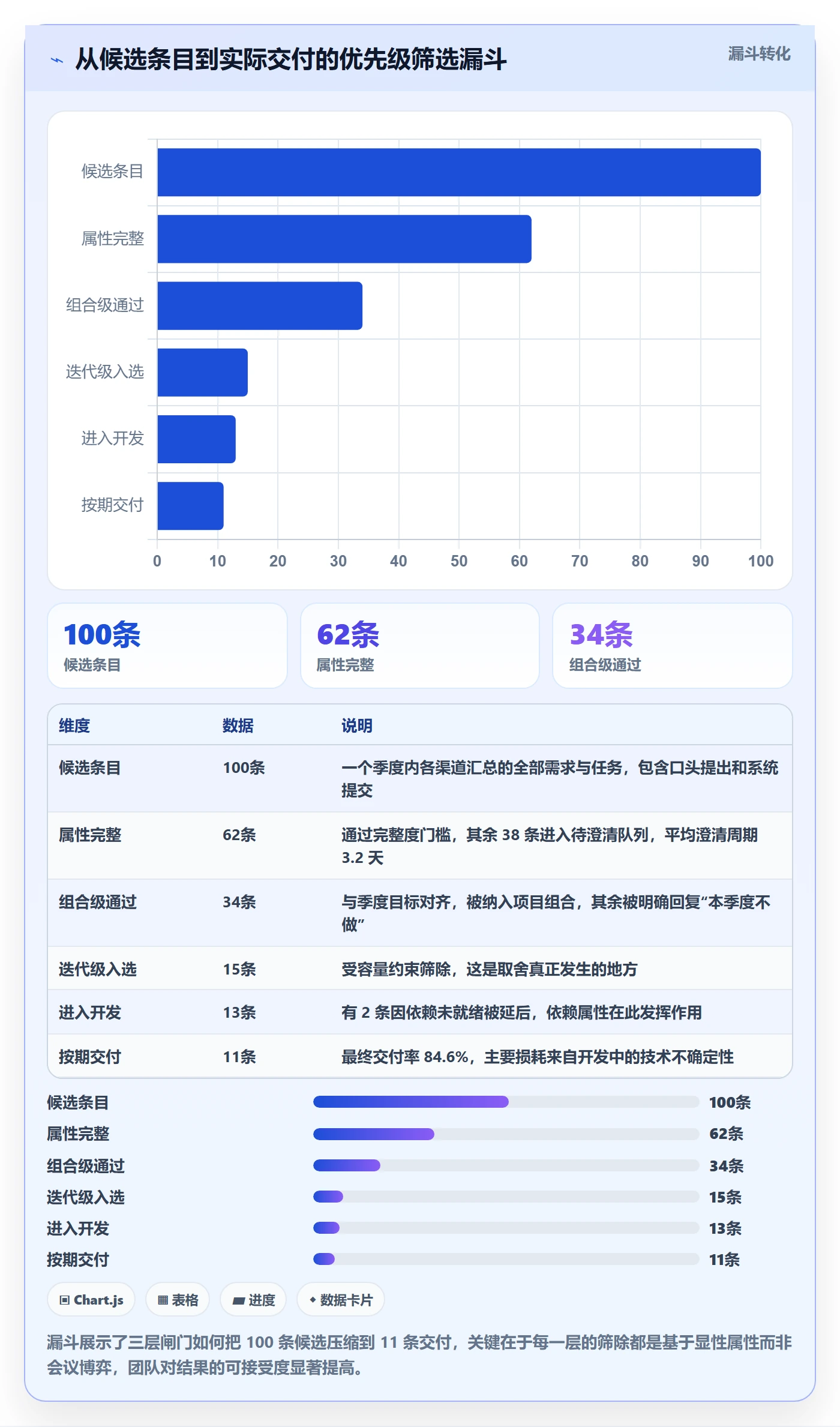Select the 15条 cell in the table

(239, 969)
